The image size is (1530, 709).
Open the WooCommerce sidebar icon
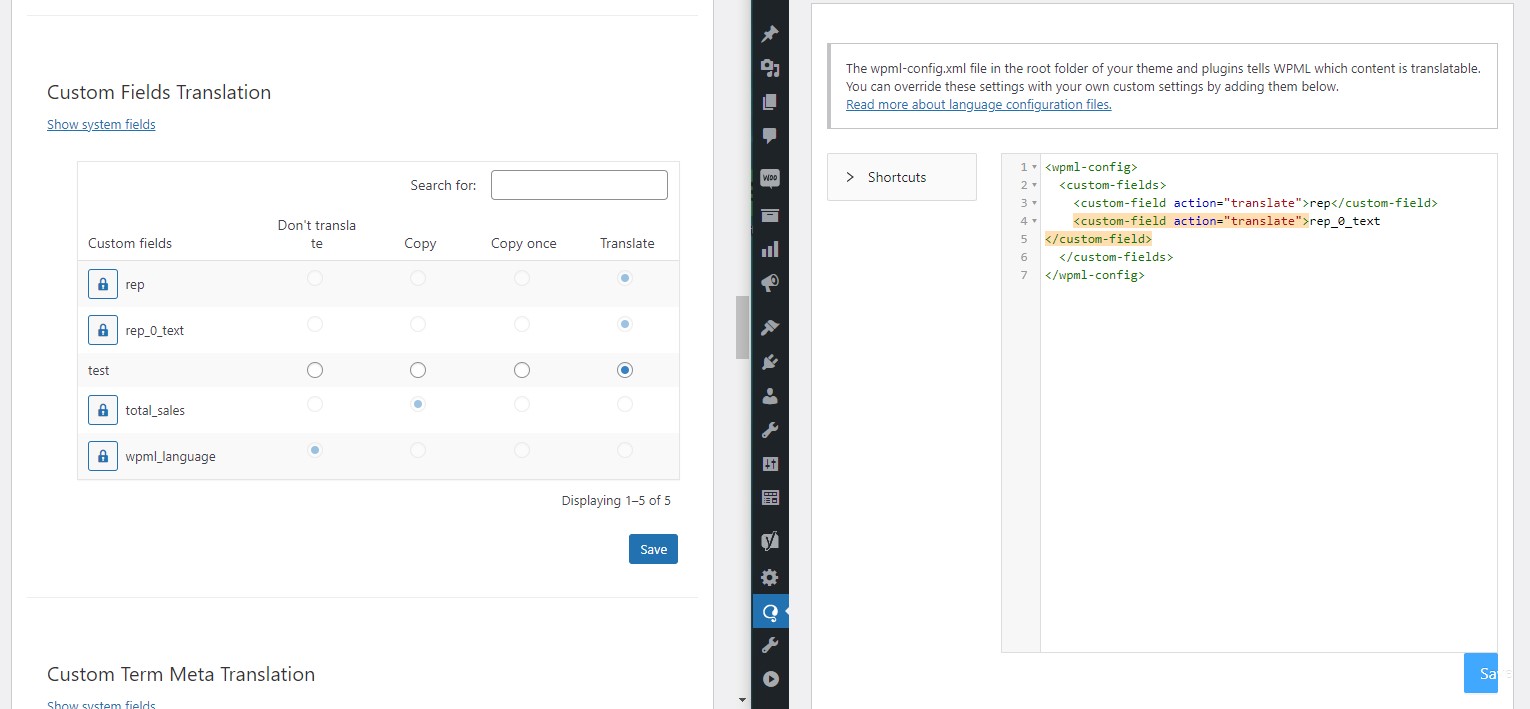click(x=770, y=179)
